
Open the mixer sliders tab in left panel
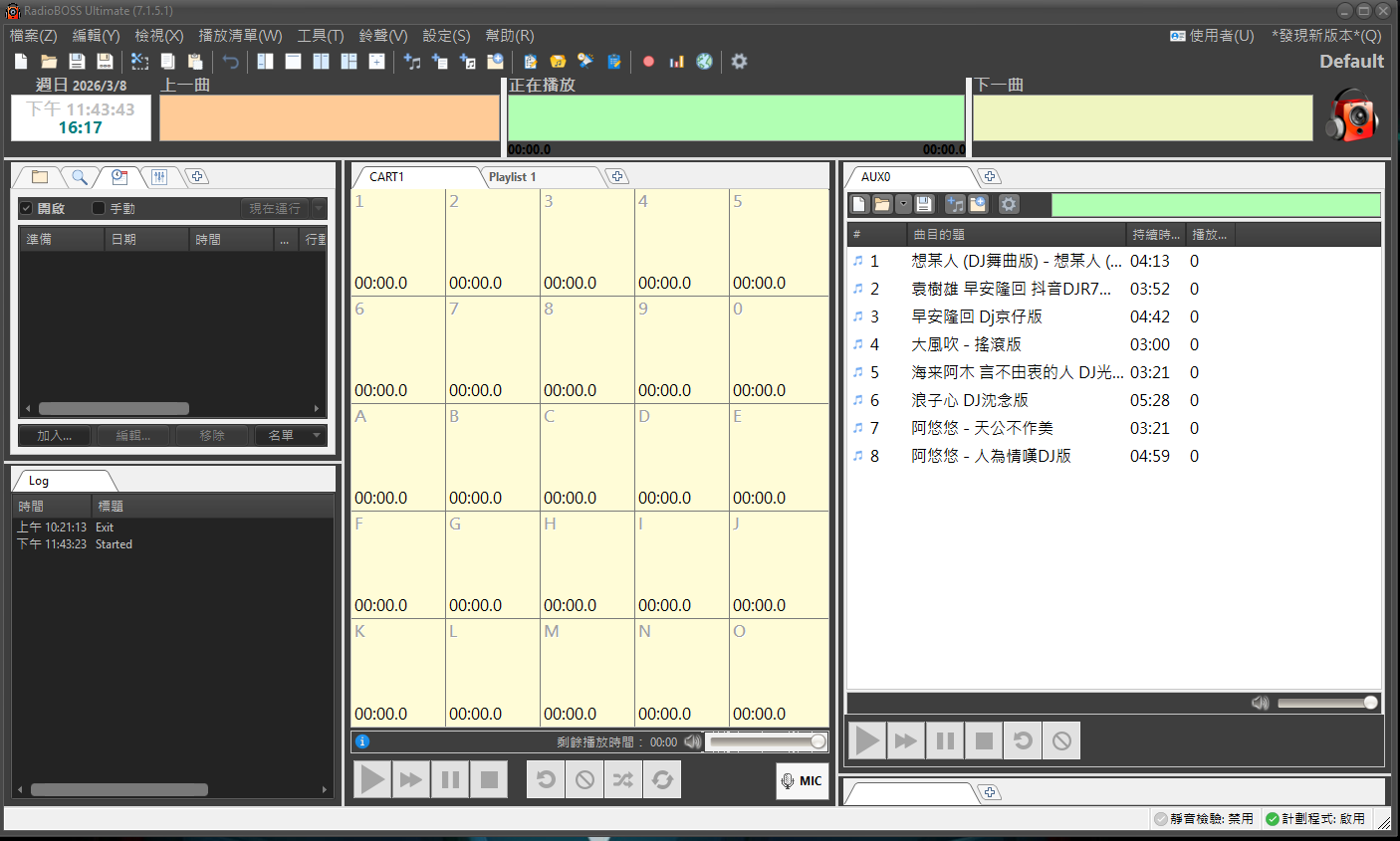point(159,177)
